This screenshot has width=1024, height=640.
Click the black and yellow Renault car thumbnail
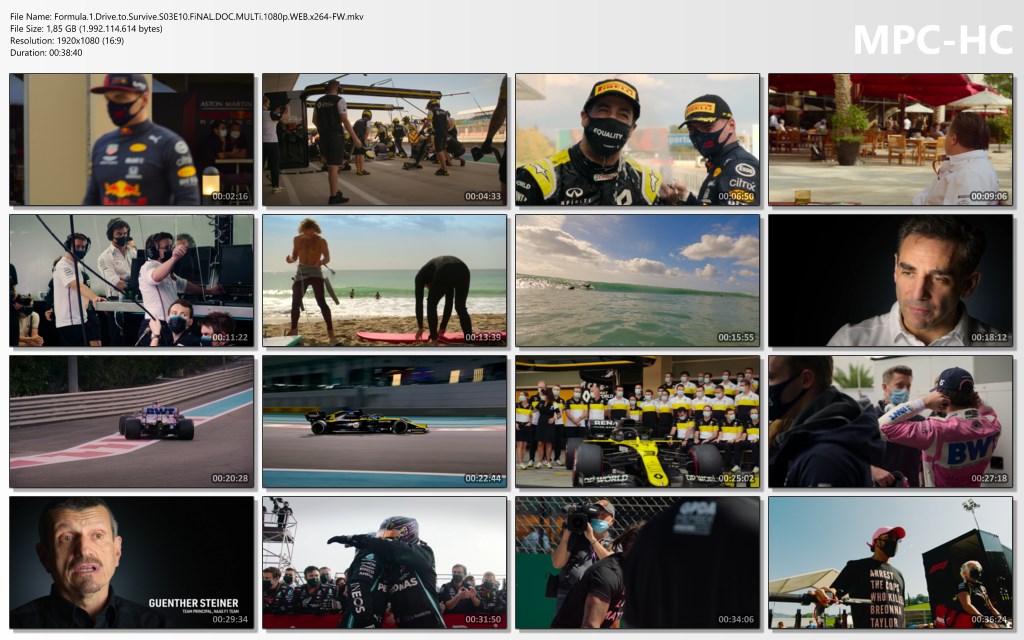pyautogui.click(x=384, y=421)
